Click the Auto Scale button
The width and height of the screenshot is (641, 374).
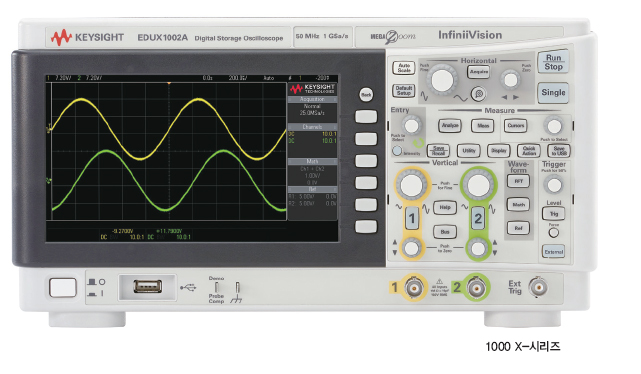(403, 68)
